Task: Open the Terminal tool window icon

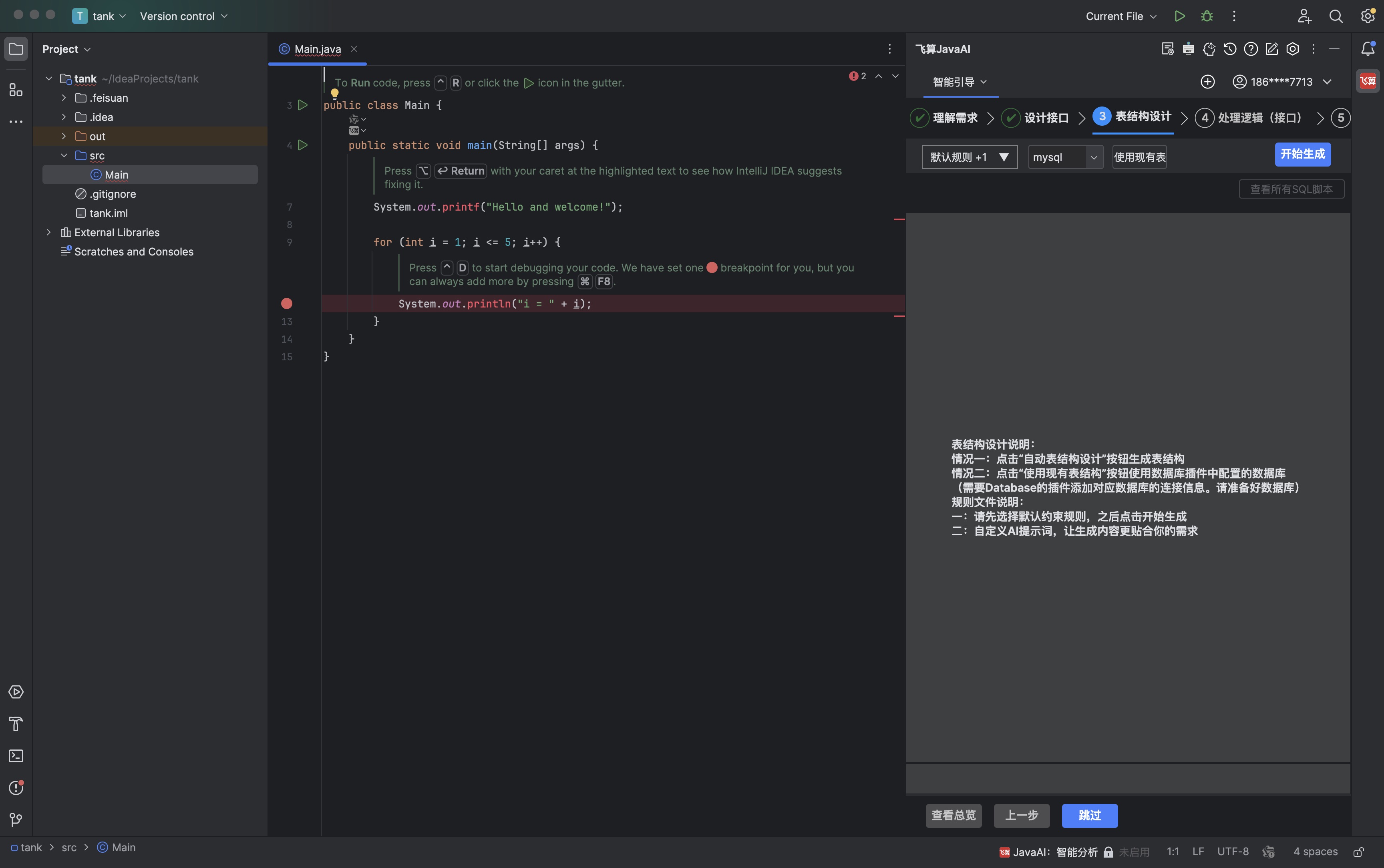Action: click(x=16, y=756)
